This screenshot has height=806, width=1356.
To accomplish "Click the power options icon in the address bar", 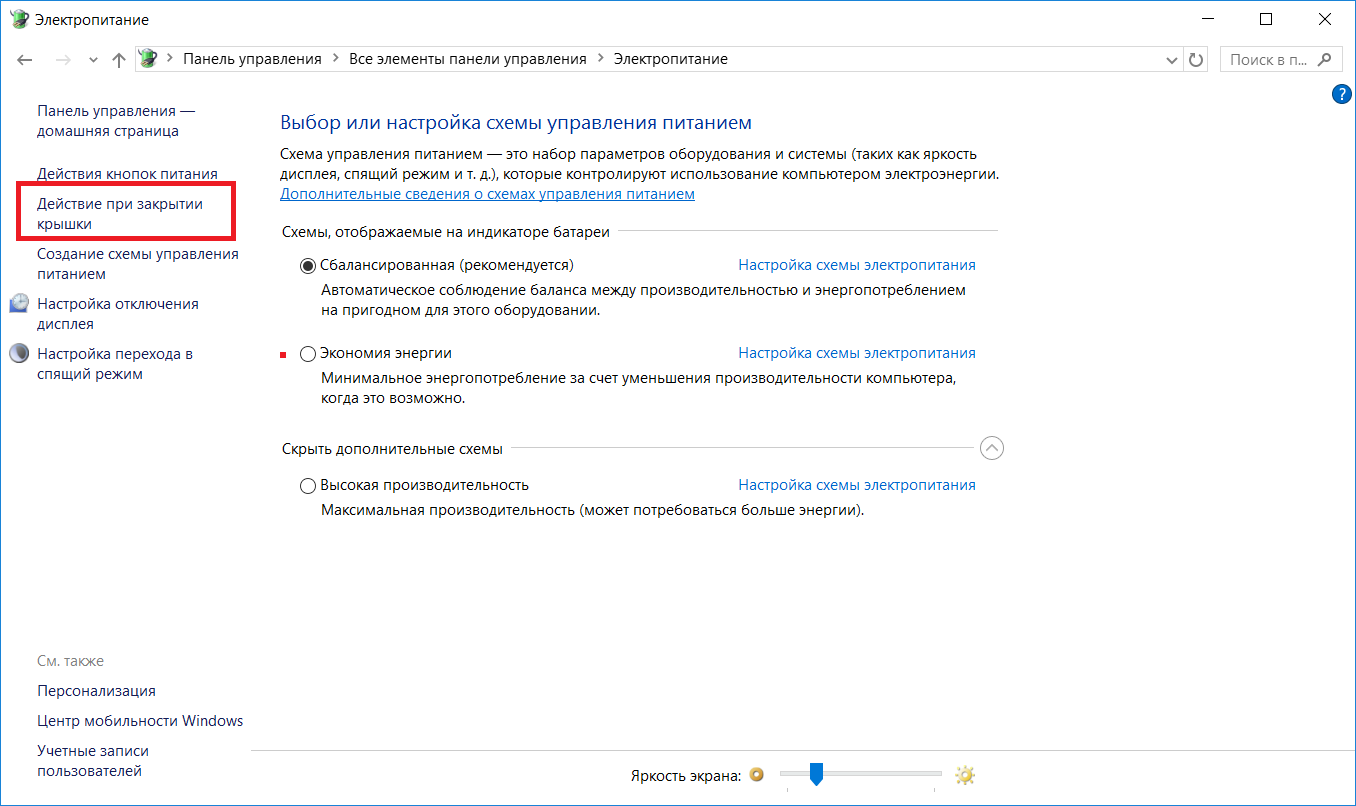I will (148, 59).
